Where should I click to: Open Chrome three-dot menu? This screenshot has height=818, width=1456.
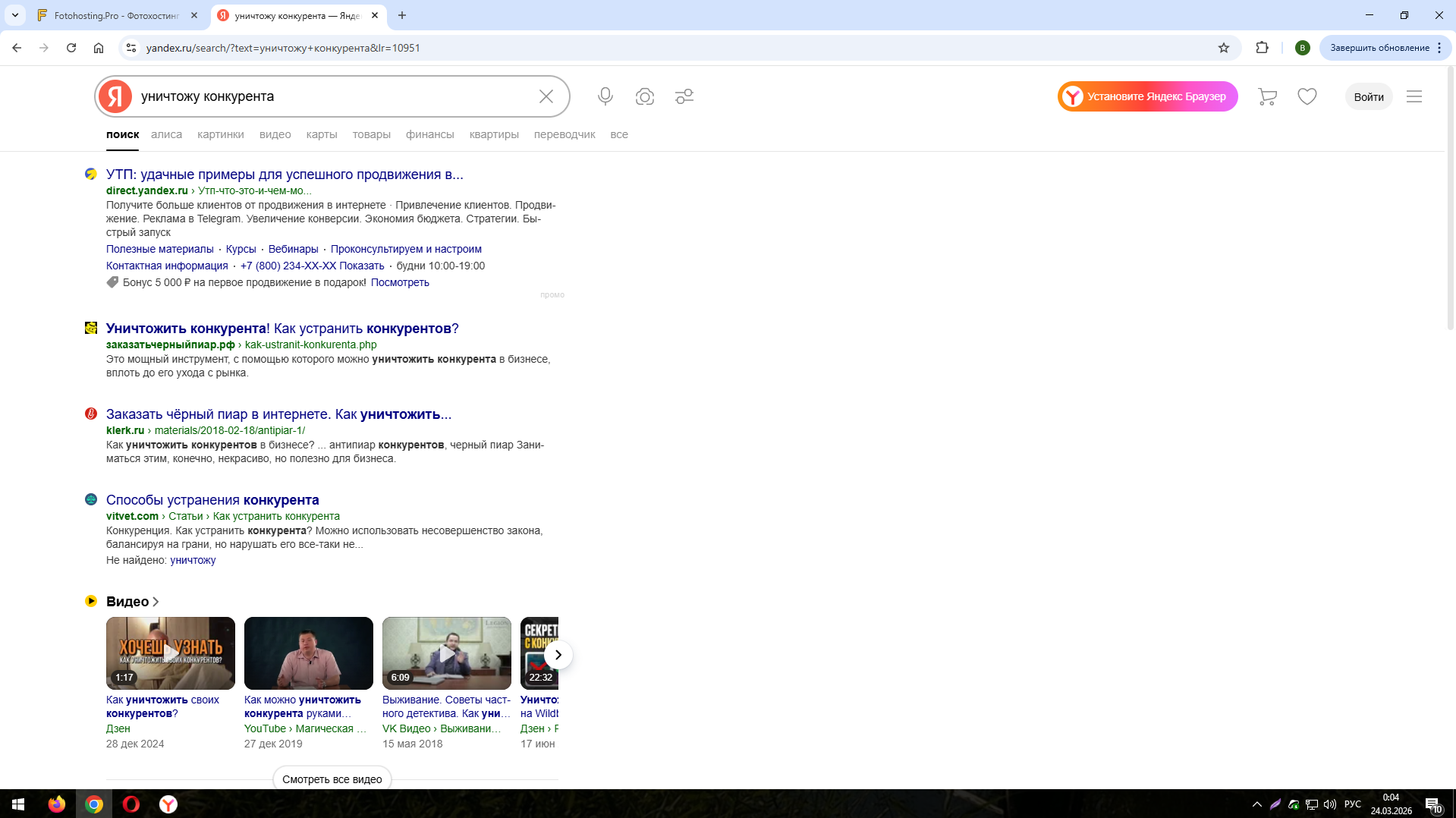[x=1439, y=48]
